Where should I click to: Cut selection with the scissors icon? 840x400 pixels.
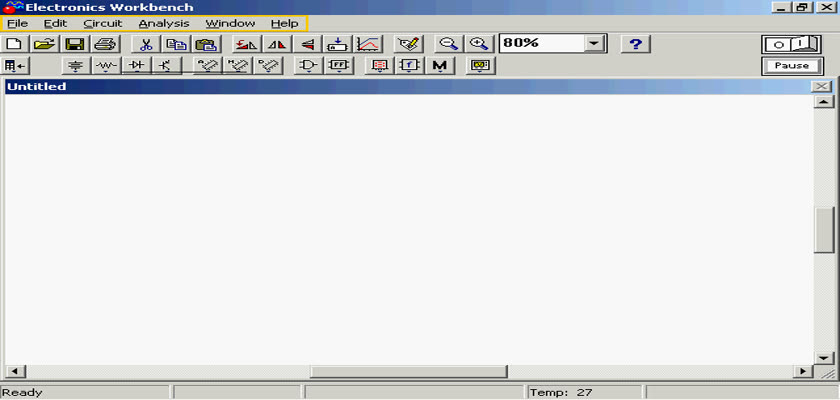(146, 44)
